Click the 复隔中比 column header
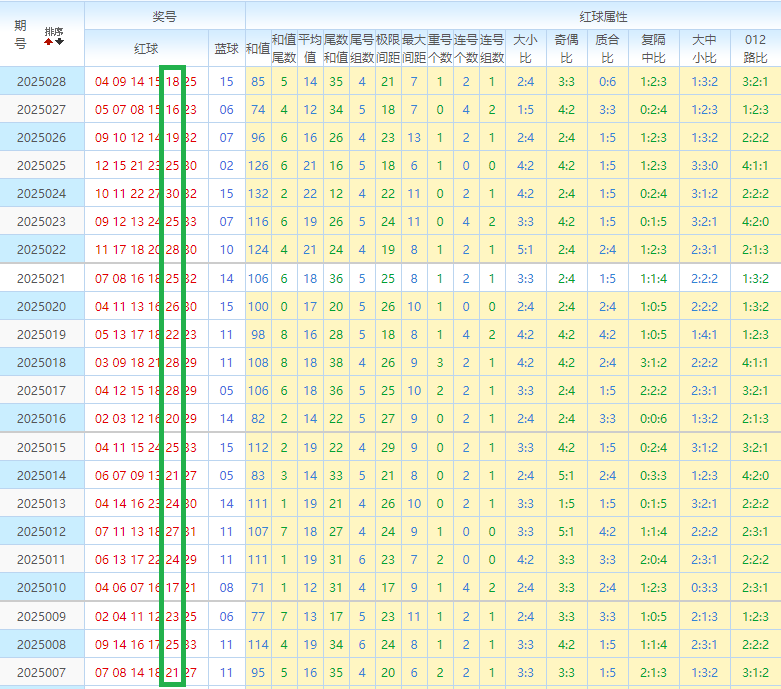This screenshot has height=689, width=781. 653,48
